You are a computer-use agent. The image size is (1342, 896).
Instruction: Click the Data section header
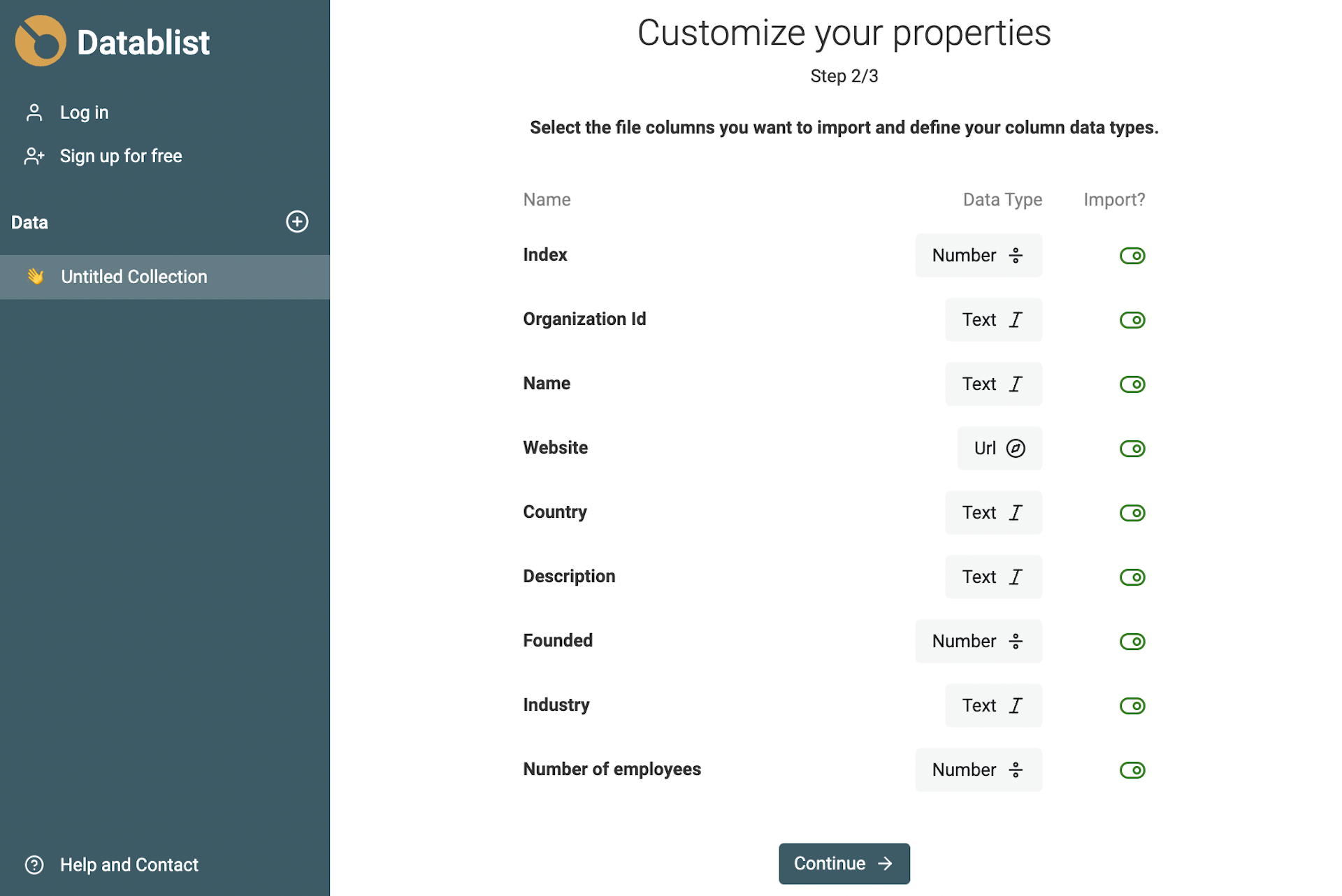click(x=29, y=222)
